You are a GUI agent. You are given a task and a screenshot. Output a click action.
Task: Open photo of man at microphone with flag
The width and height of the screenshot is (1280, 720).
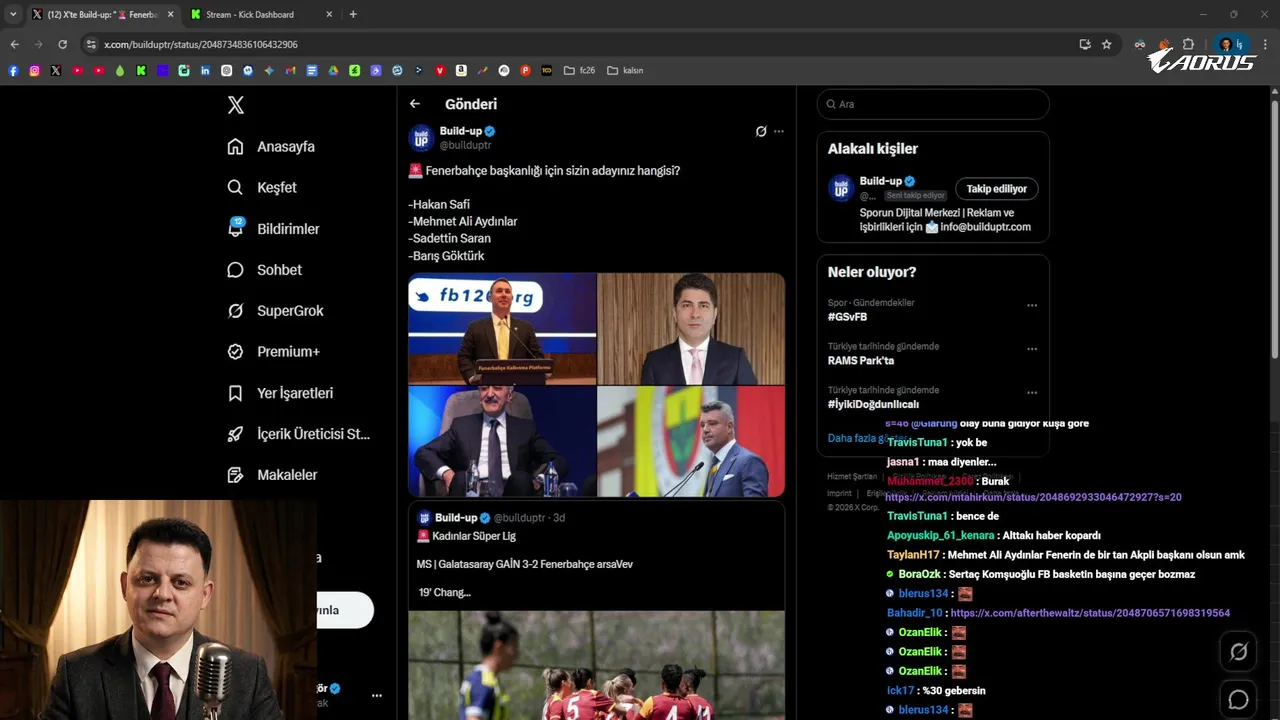[x=691, y=442]
